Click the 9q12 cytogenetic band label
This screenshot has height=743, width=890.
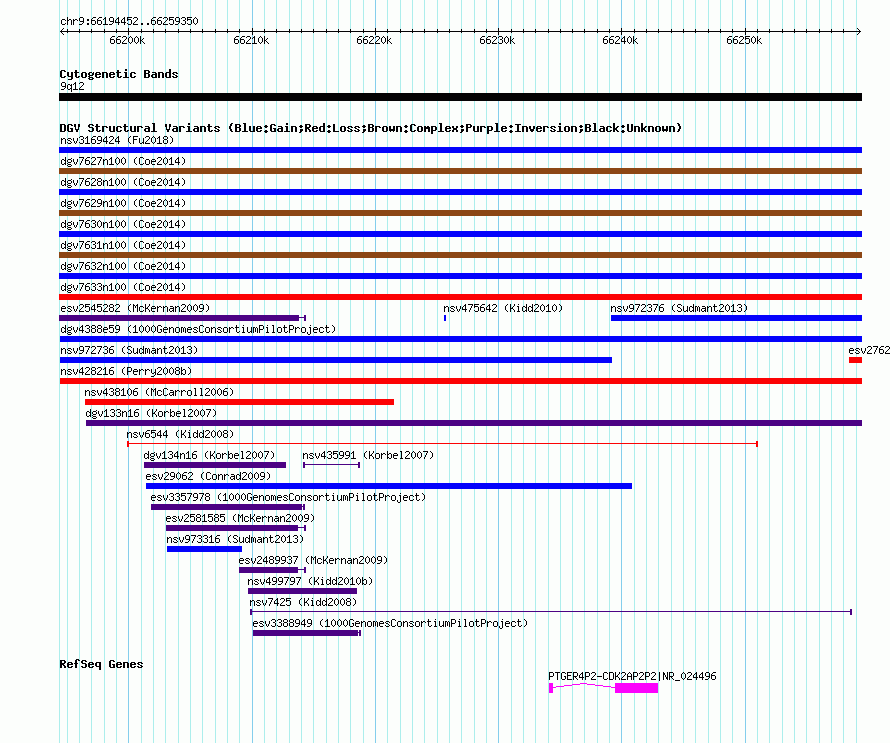pos(72,86)
